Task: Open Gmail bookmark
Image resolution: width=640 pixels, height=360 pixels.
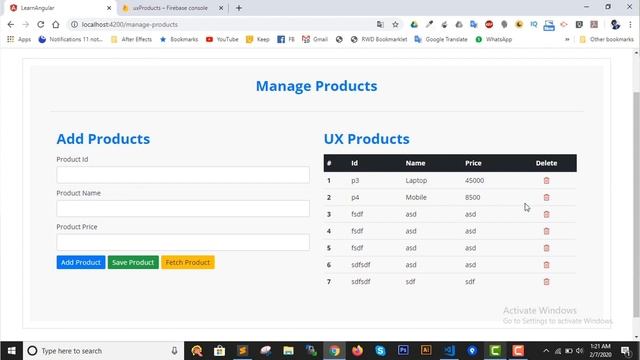Action: (315, 40)
